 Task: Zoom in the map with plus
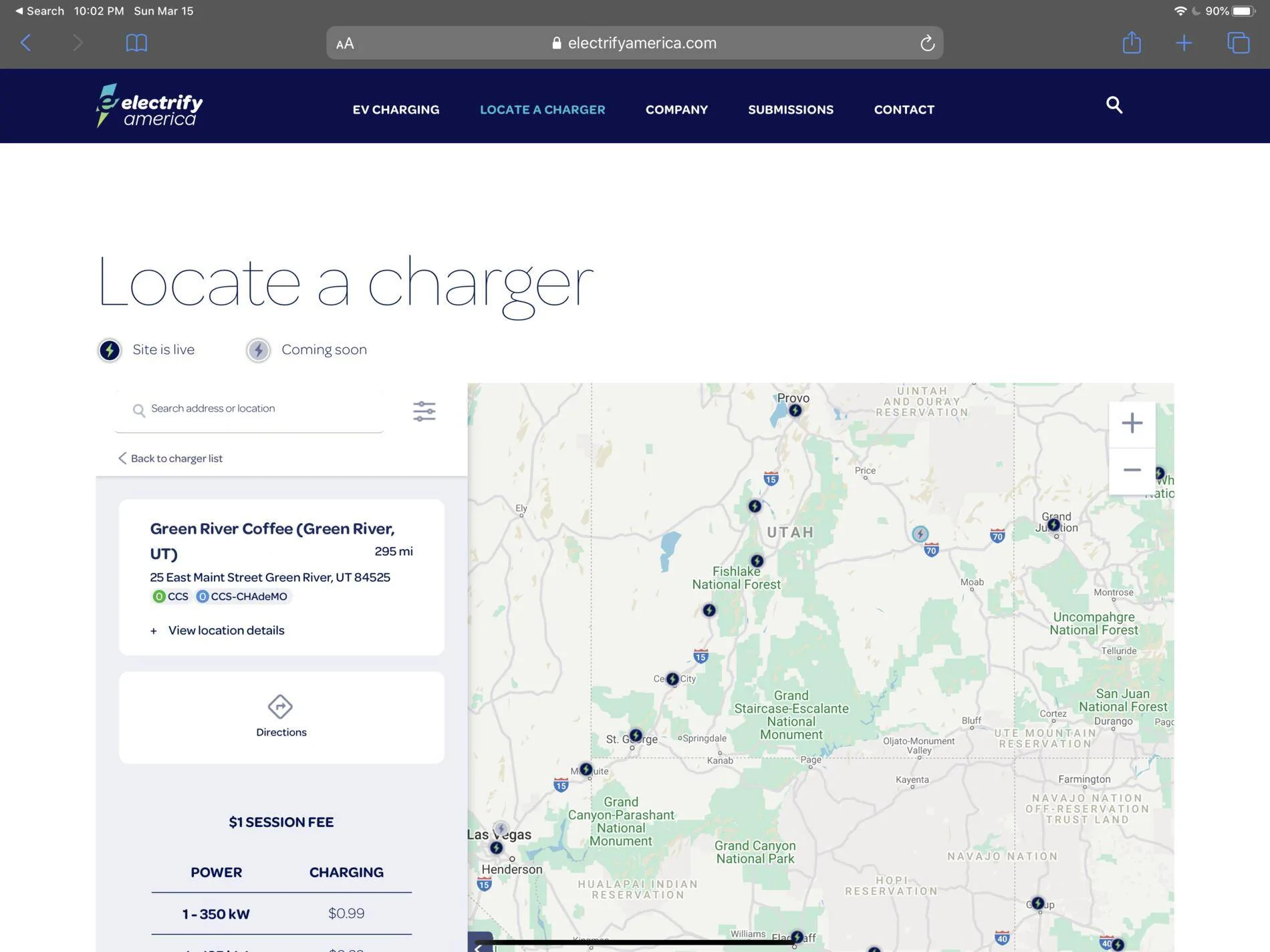click(x=1132, y=423)
